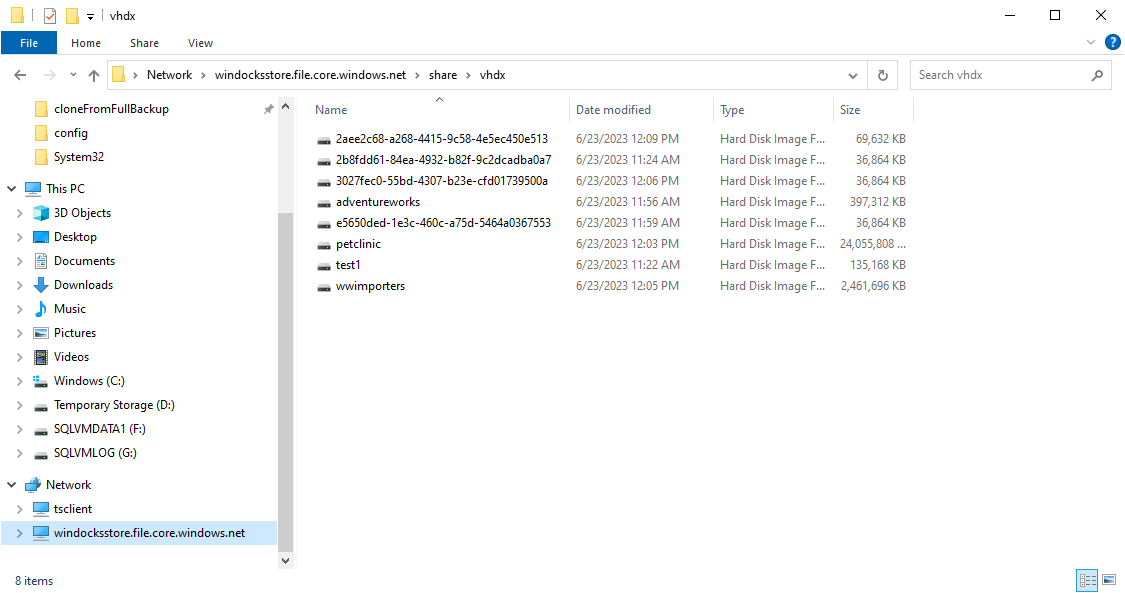Click the Downloads folder icon in sidebar

tap(41, 285)
